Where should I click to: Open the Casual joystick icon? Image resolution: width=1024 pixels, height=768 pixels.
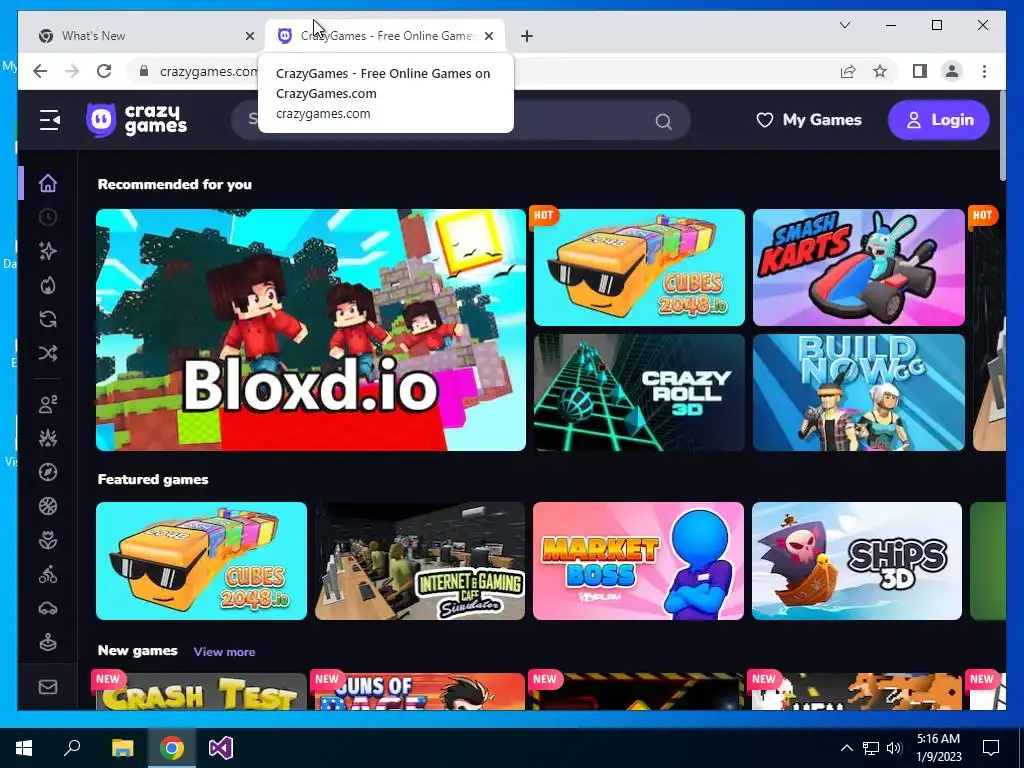point(48,643)
